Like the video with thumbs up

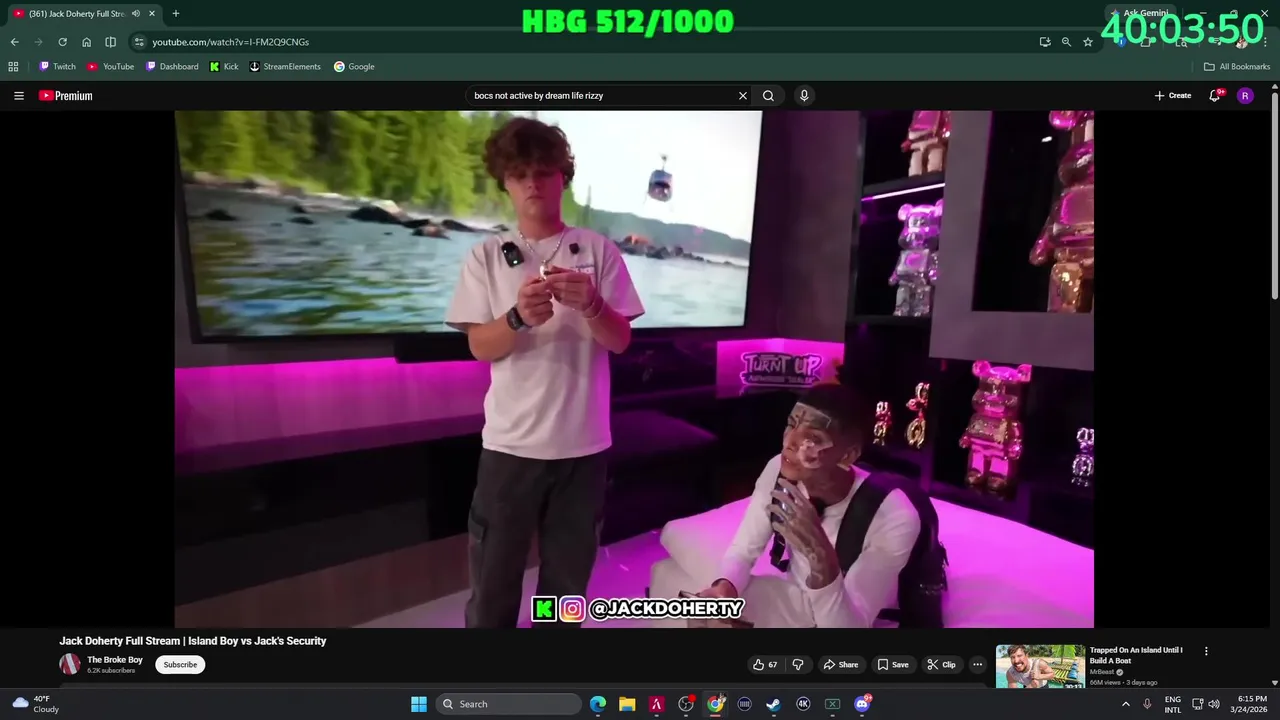pos(765,665)
